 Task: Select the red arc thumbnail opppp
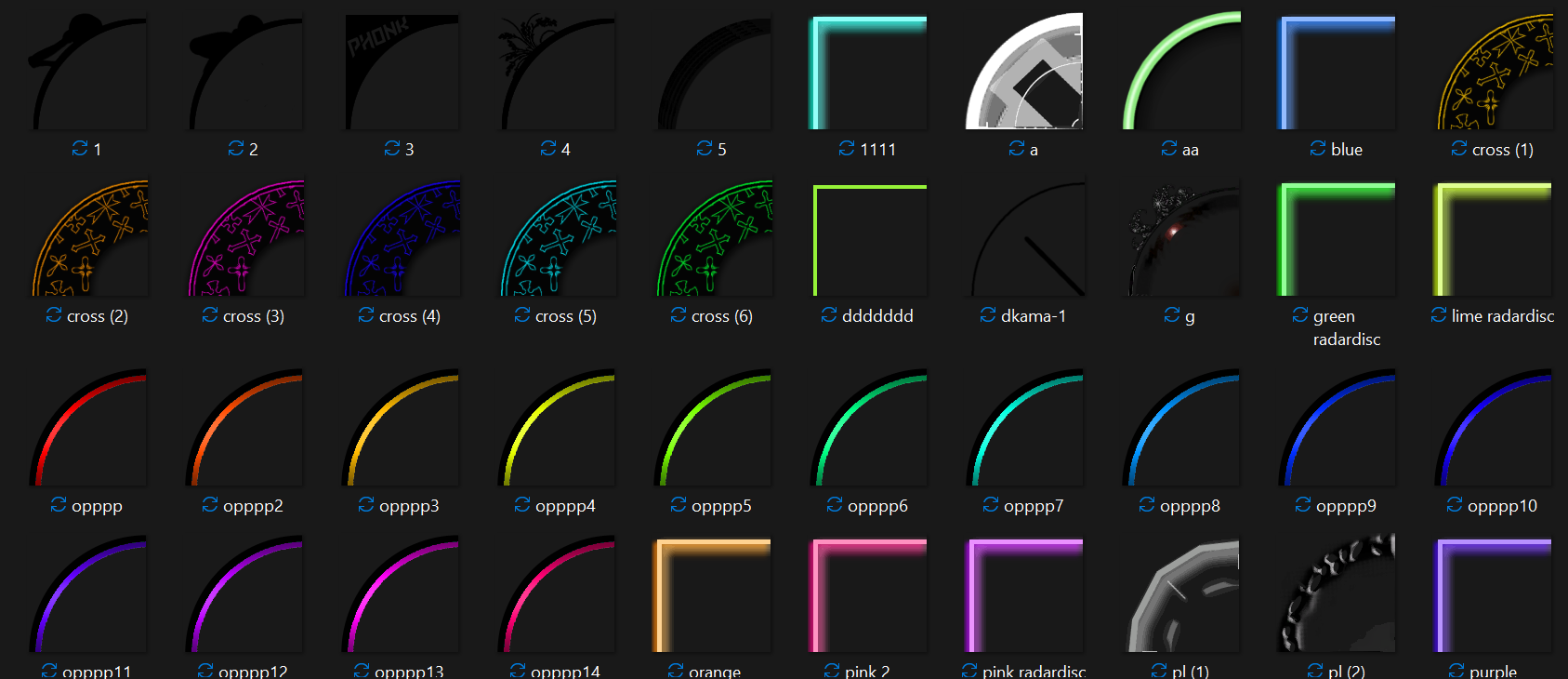(x=88, y=428)
